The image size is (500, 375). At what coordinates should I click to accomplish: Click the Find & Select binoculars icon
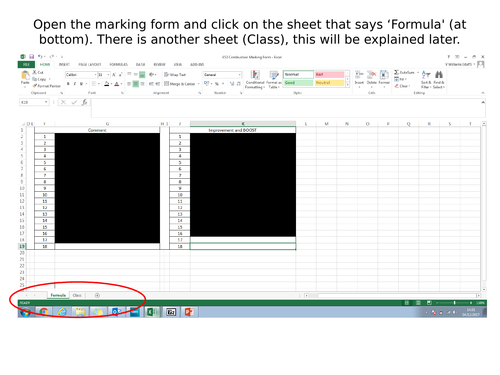point(439,79)
